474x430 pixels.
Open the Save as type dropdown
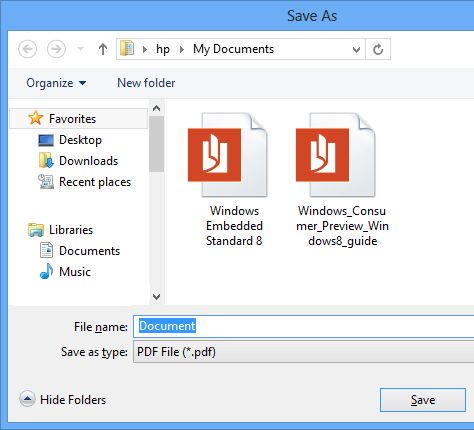pyautogui.click(x=303, y=352)
